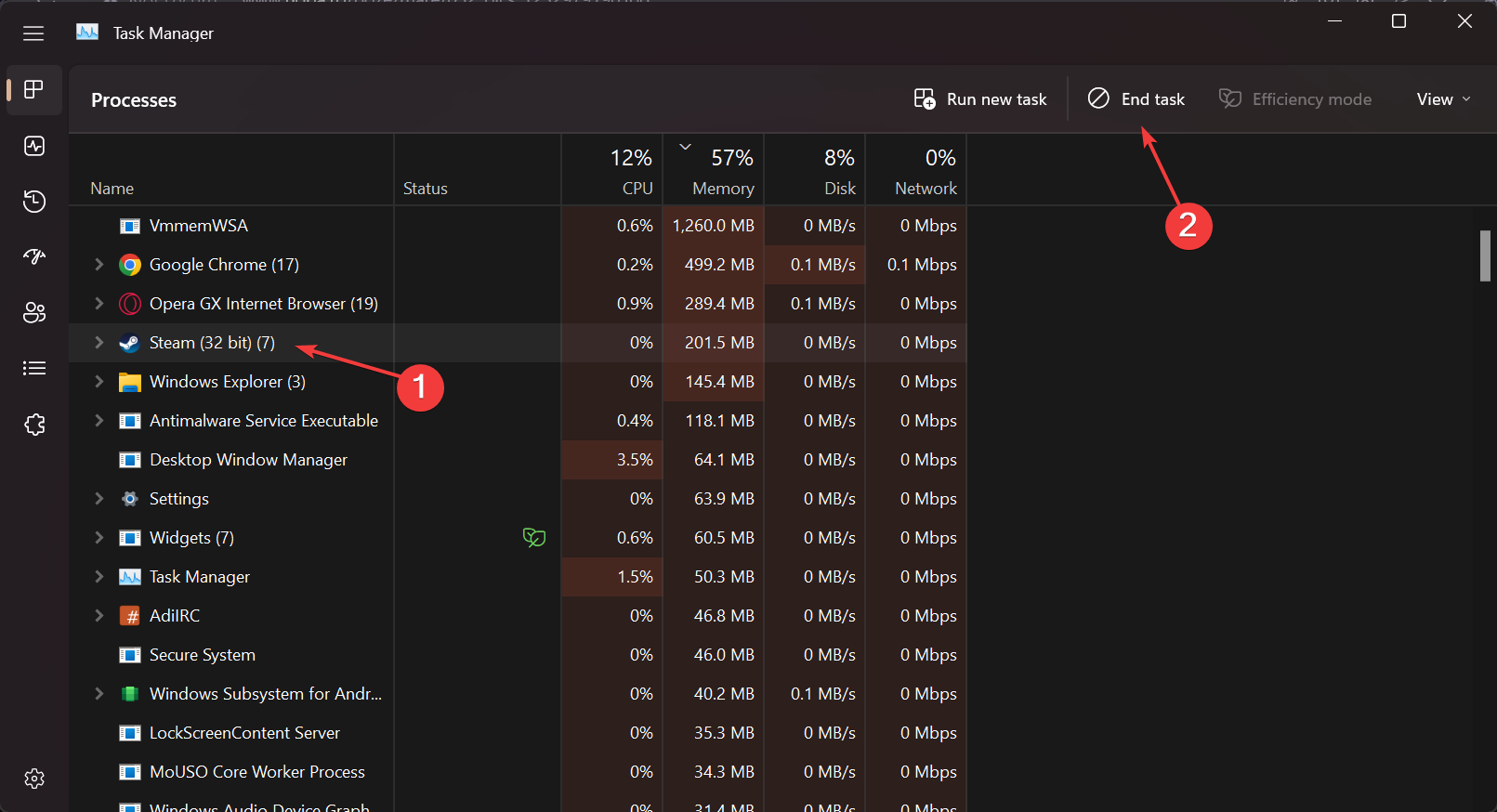Click the Settings process gear icon
1497x812 pixels.
coord(130,499)
